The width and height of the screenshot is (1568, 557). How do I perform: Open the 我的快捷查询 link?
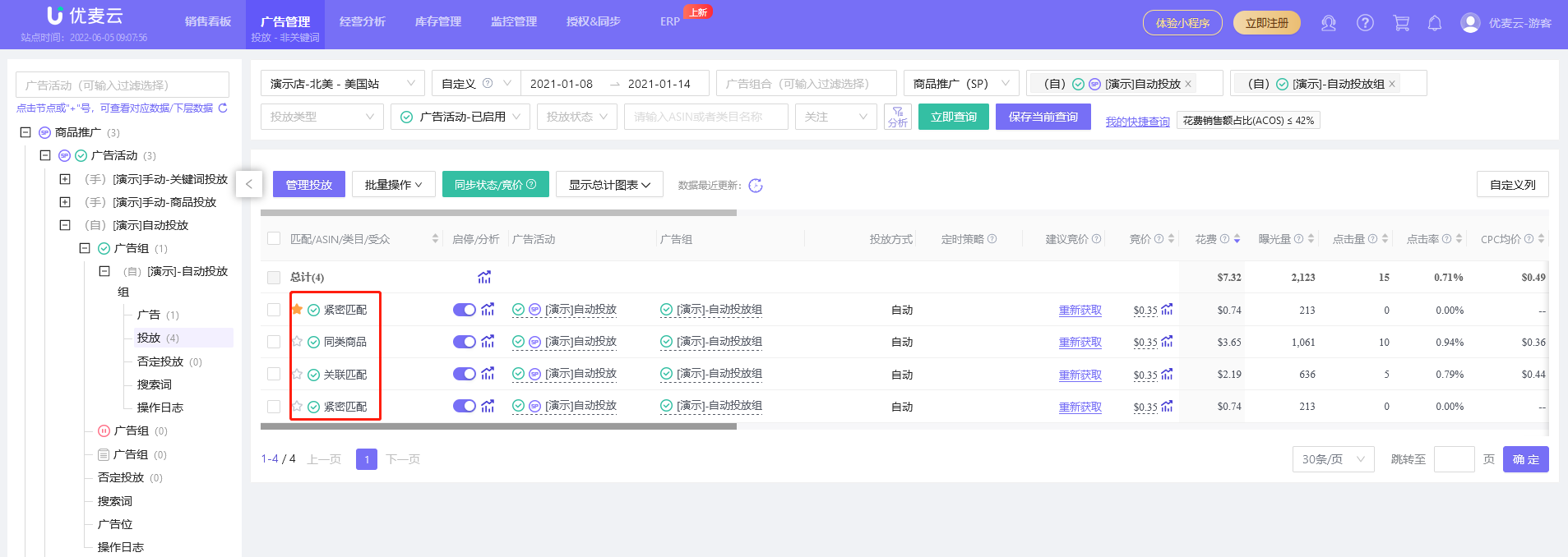tap(1137, 122)
